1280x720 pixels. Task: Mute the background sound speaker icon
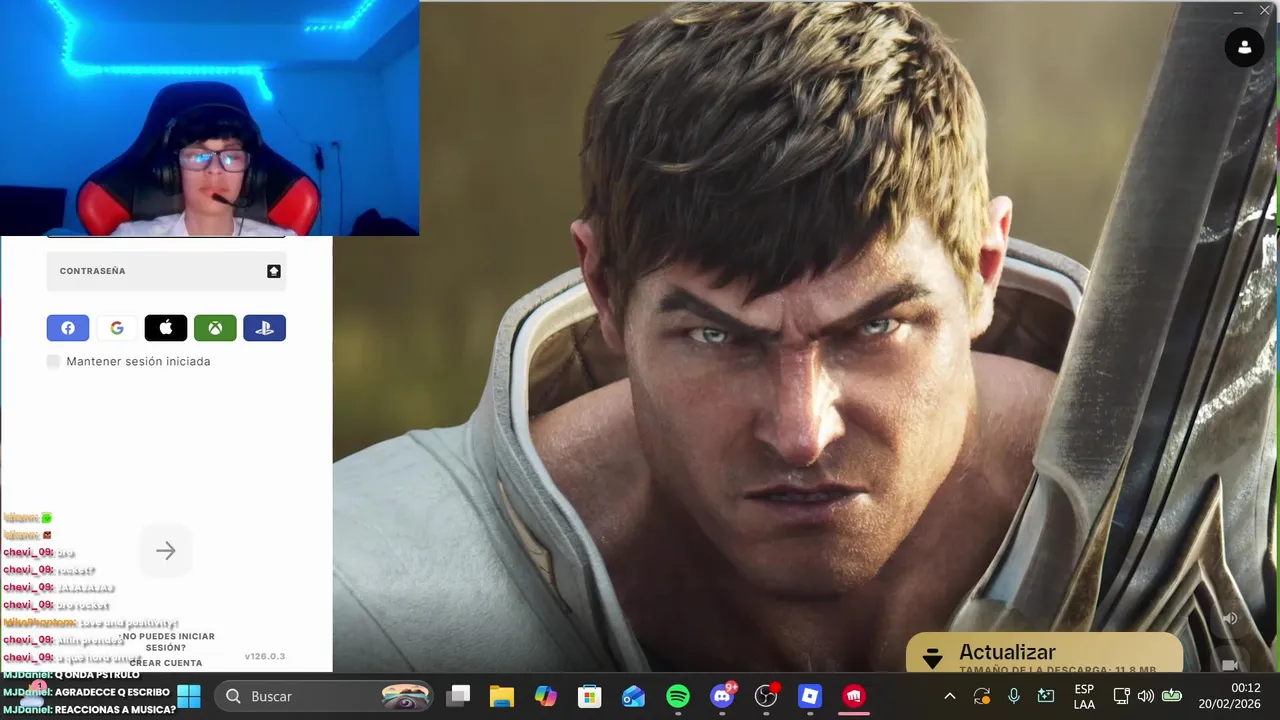(x=1230, y=618)
